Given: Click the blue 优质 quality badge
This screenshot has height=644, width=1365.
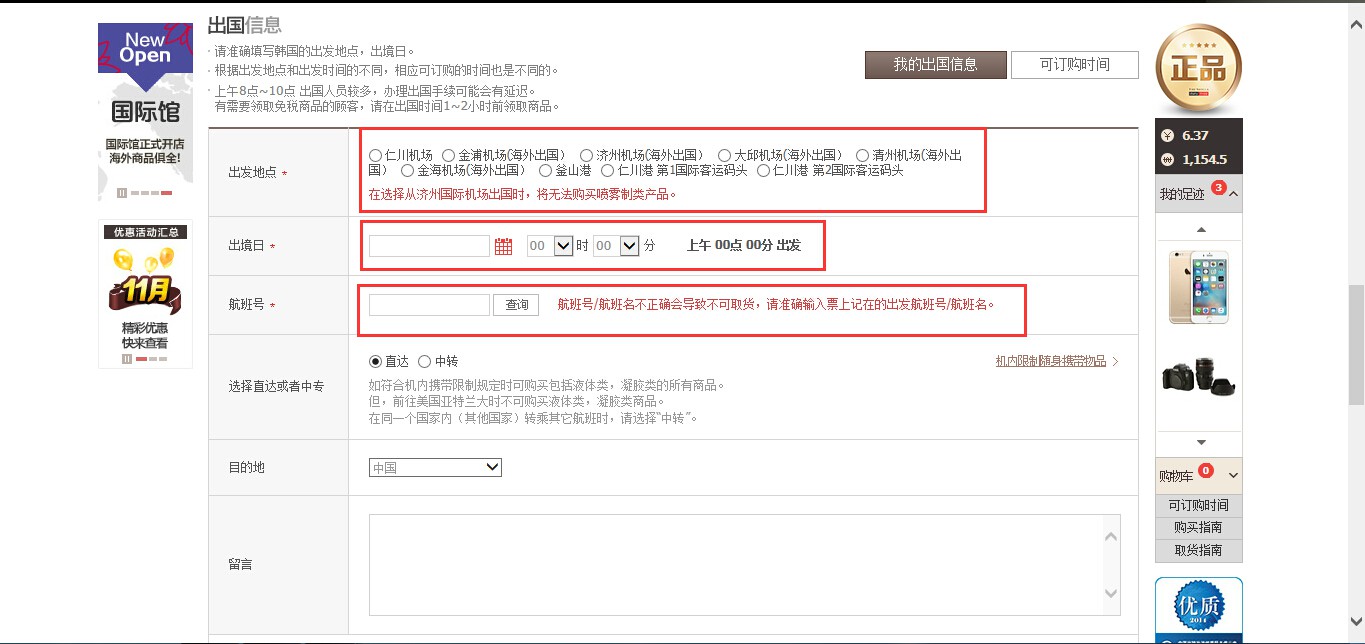Looking at the screenshot, I should click(x=1197, y=608).
